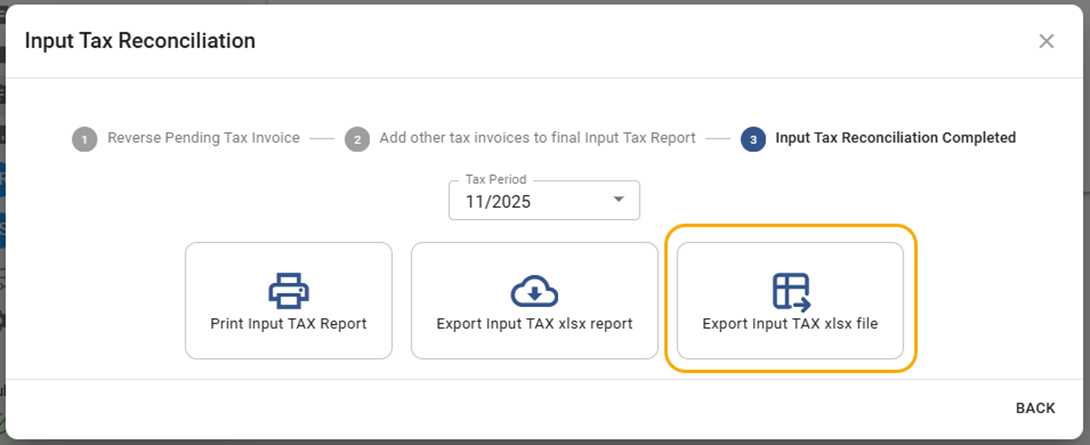1090x445 pixels.
Task: Close the Input Tax Reconciliation dialog
Action: (1046, 41)
